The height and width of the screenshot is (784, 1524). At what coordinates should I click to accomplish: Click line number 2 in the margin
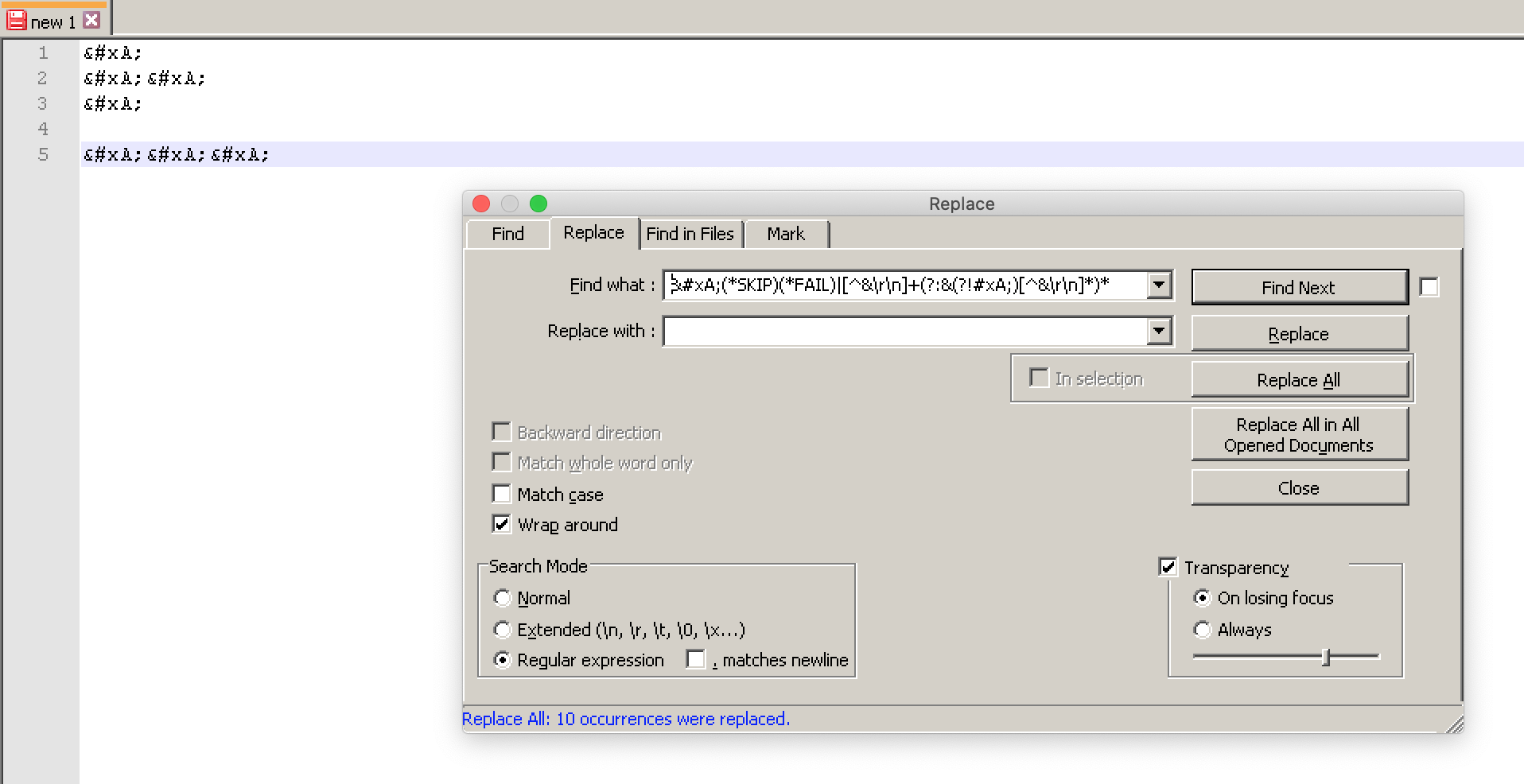pos(43,79)
